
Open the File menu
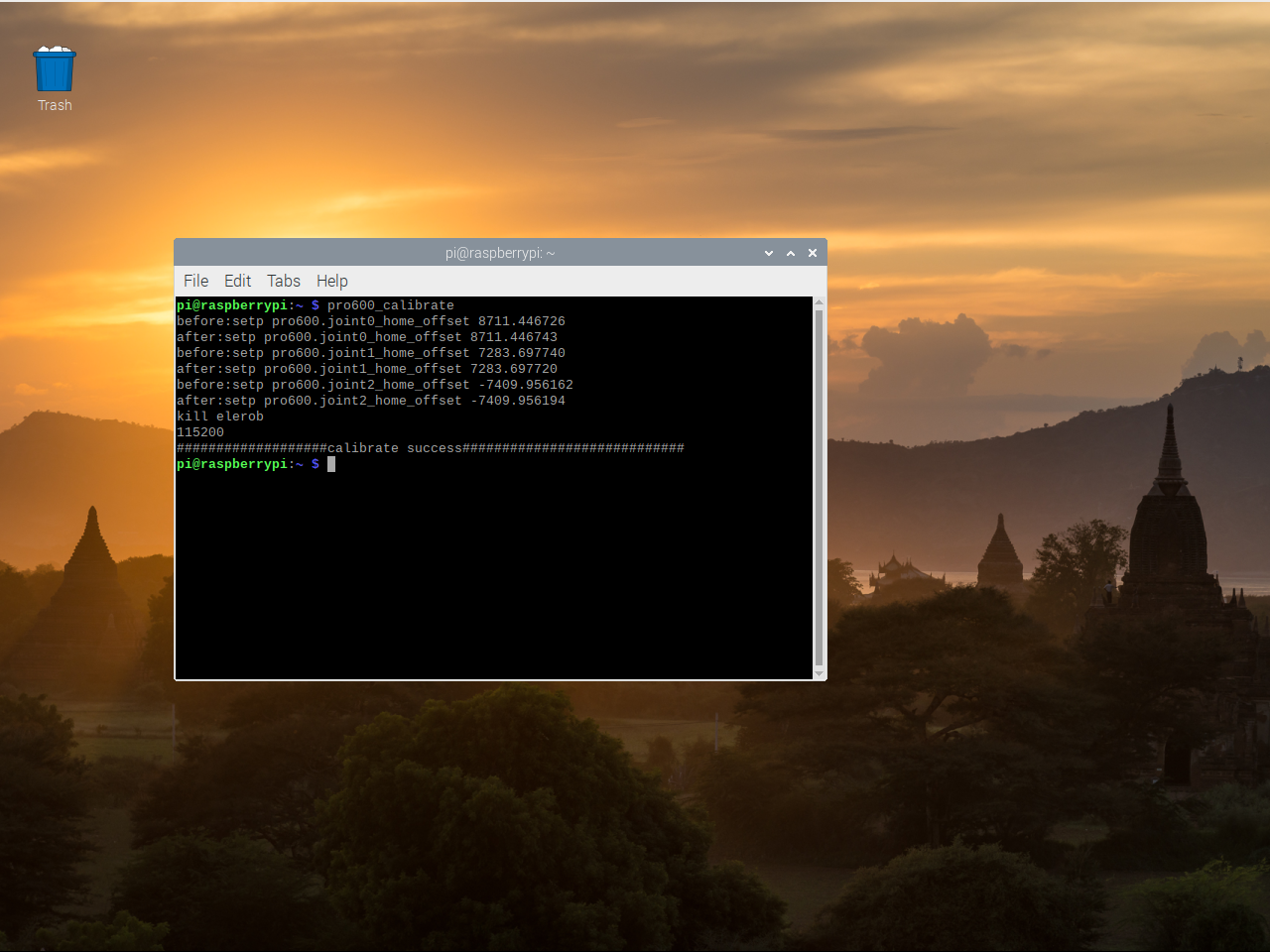195,281
